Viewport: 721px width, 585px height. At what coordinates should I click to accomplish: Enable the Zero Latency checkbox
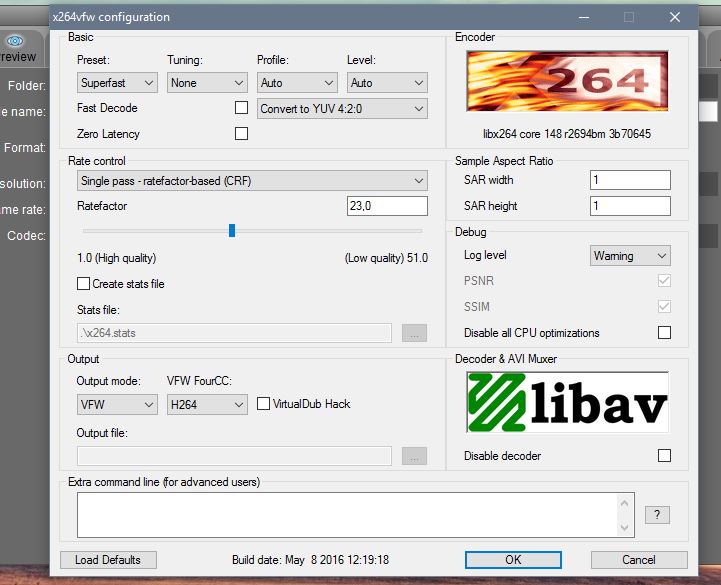click(x=241, y=134)
